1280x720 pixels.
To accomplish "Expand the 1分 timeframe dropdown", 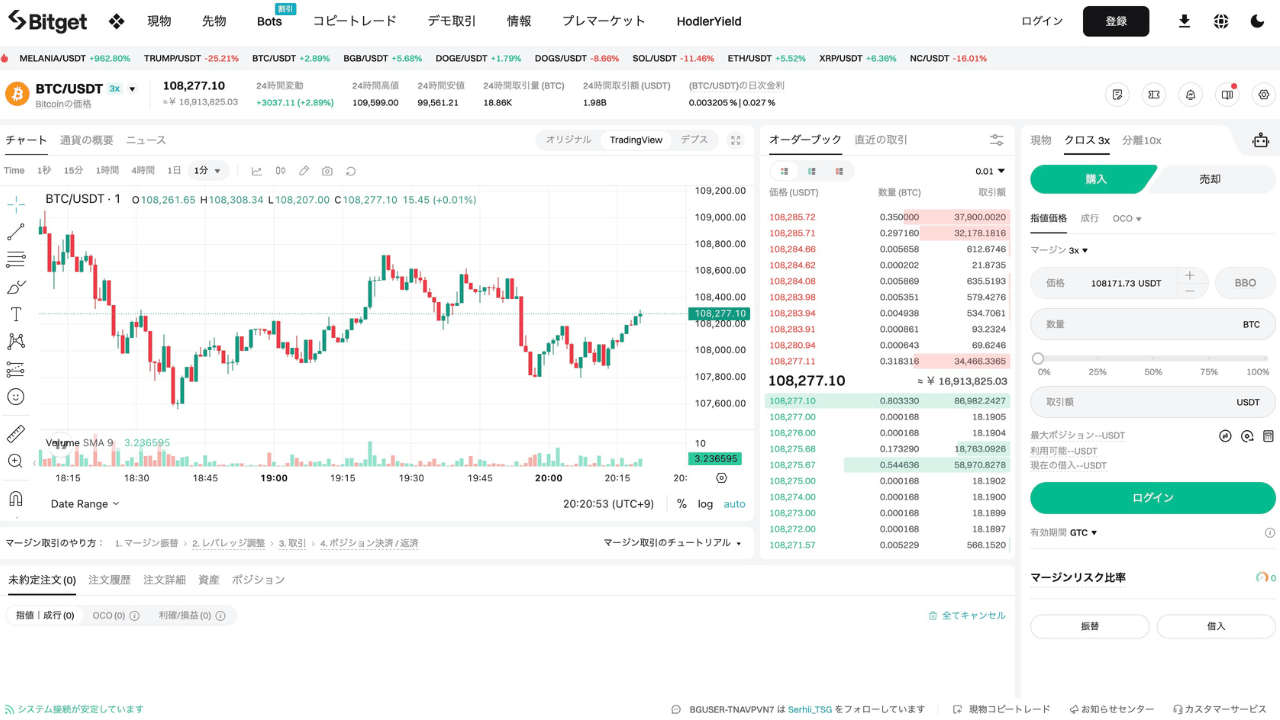I will click(208, 171).
